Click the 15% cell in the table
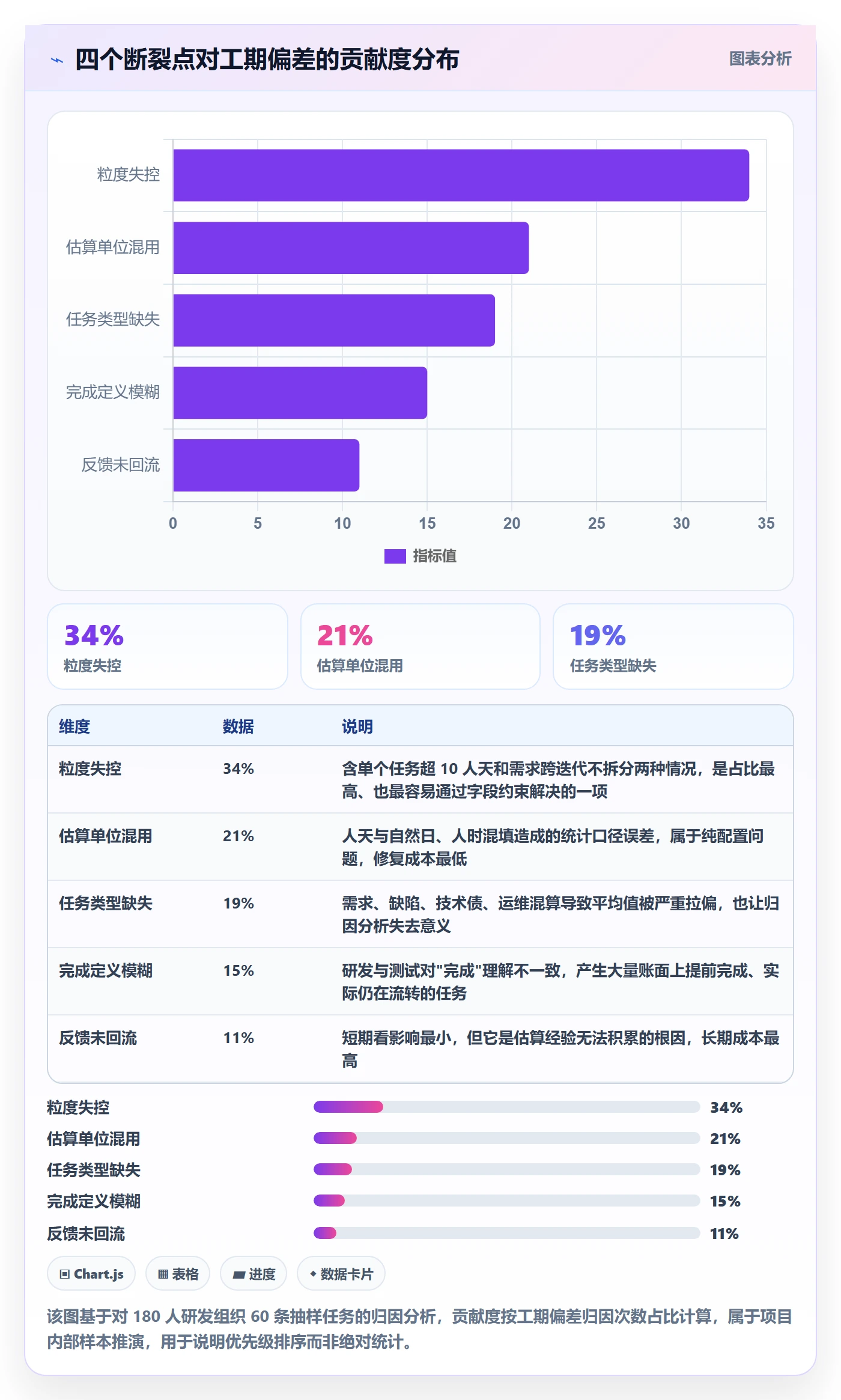 [238, 970]
